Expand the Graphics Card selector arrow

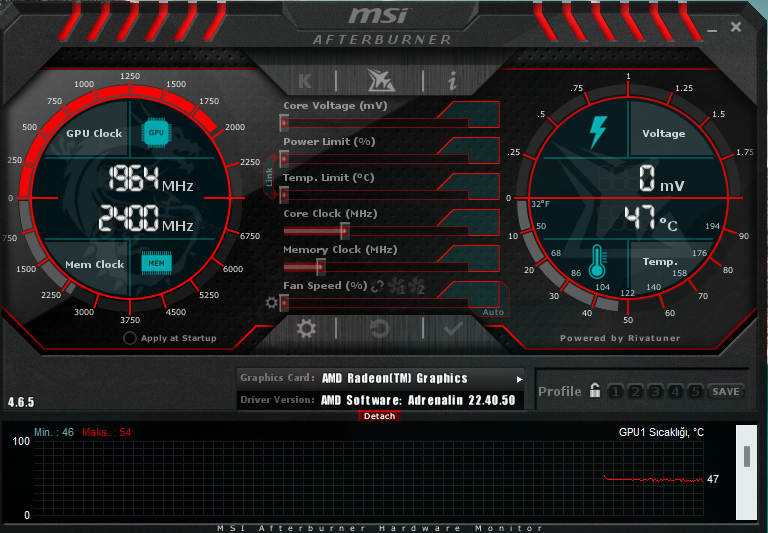click(519, 379)
